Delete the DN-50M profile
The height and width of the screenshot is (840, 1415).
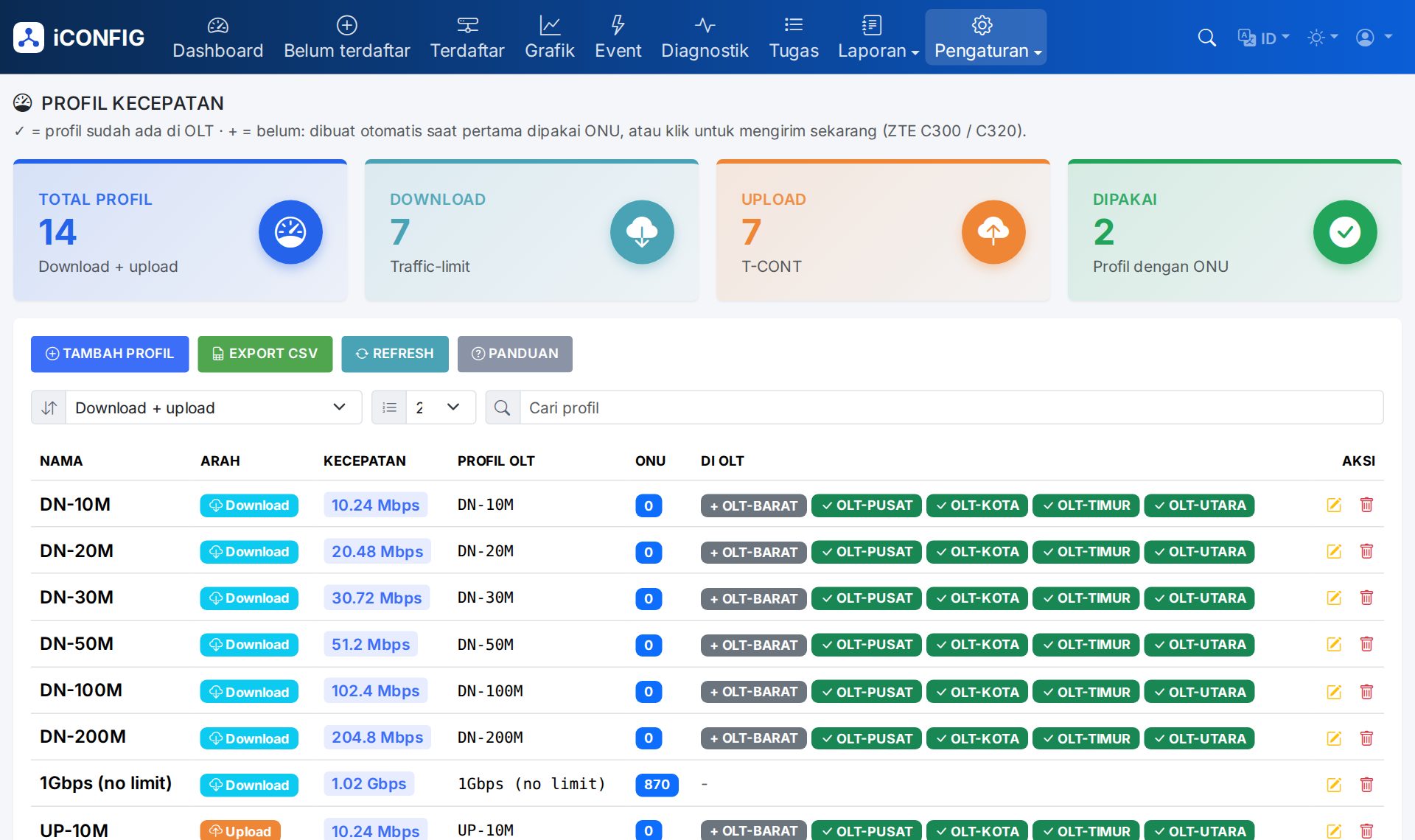pos(1366,644)
